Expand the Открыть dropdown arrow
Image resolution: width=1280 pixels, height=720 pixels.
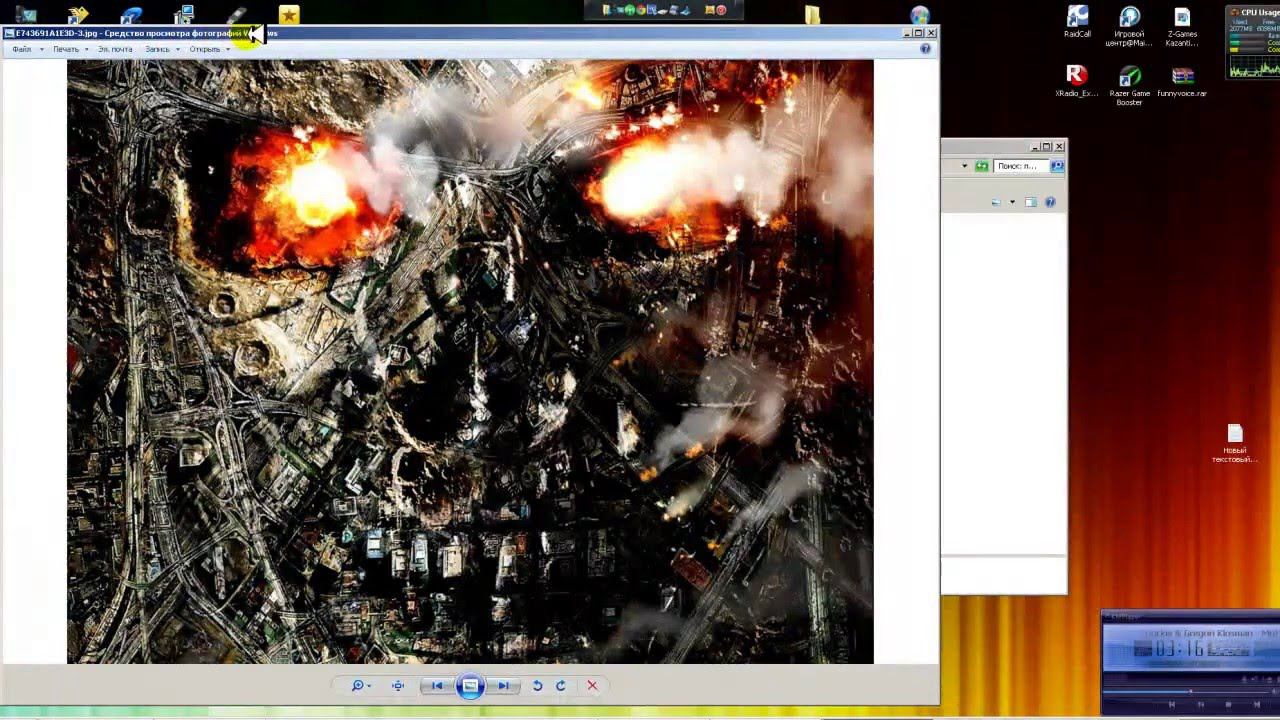228,49
